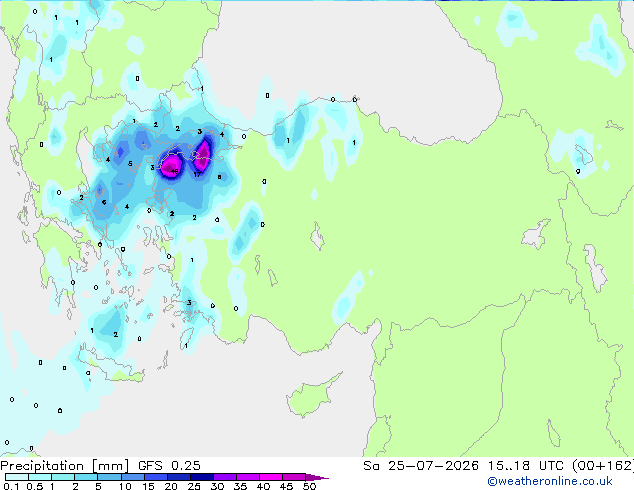Viewport: 634px width, 490px height.
Task: Click the legend label '30'
Action: pos(217,486)
